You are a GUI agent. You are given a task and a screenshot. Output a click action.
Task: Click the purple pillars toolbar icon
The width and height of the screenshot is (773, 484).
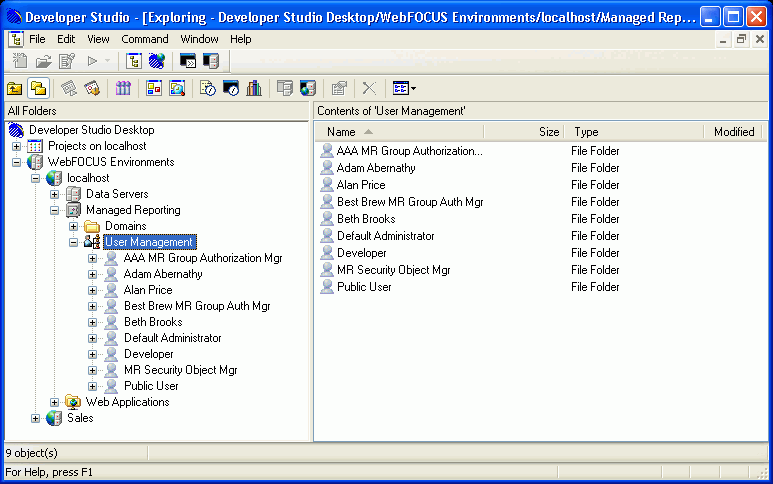[x=123, y=89]
